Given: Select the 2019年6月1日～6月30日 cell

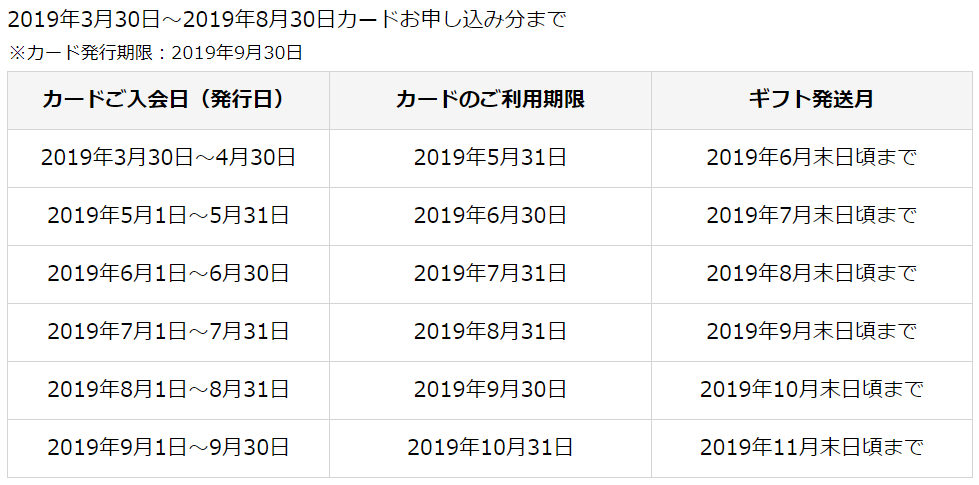Looking at the screenshot, I should (168, 273).
